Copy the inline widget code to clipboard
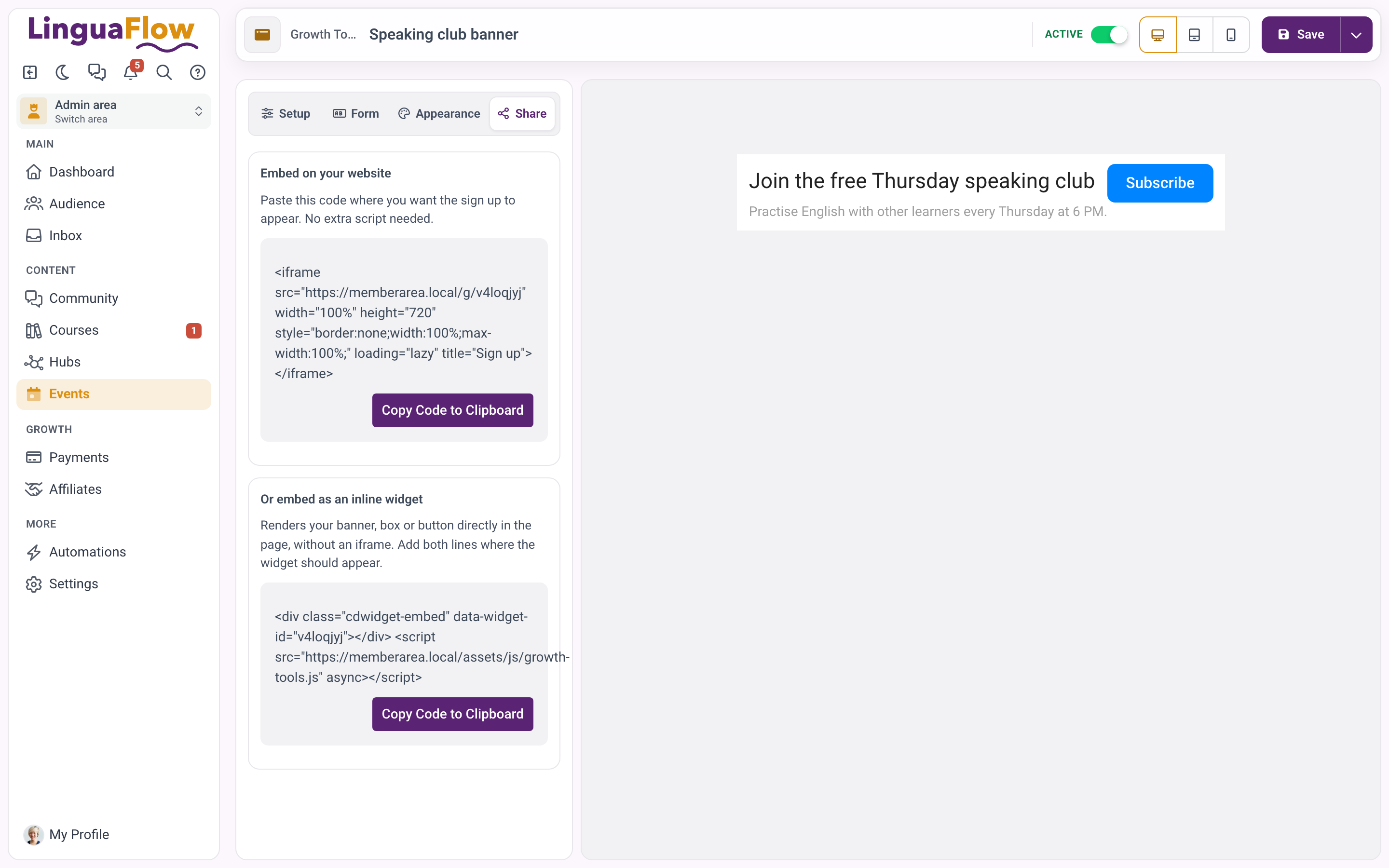This screenshot has height=868, width=1389. click(452, 714)
